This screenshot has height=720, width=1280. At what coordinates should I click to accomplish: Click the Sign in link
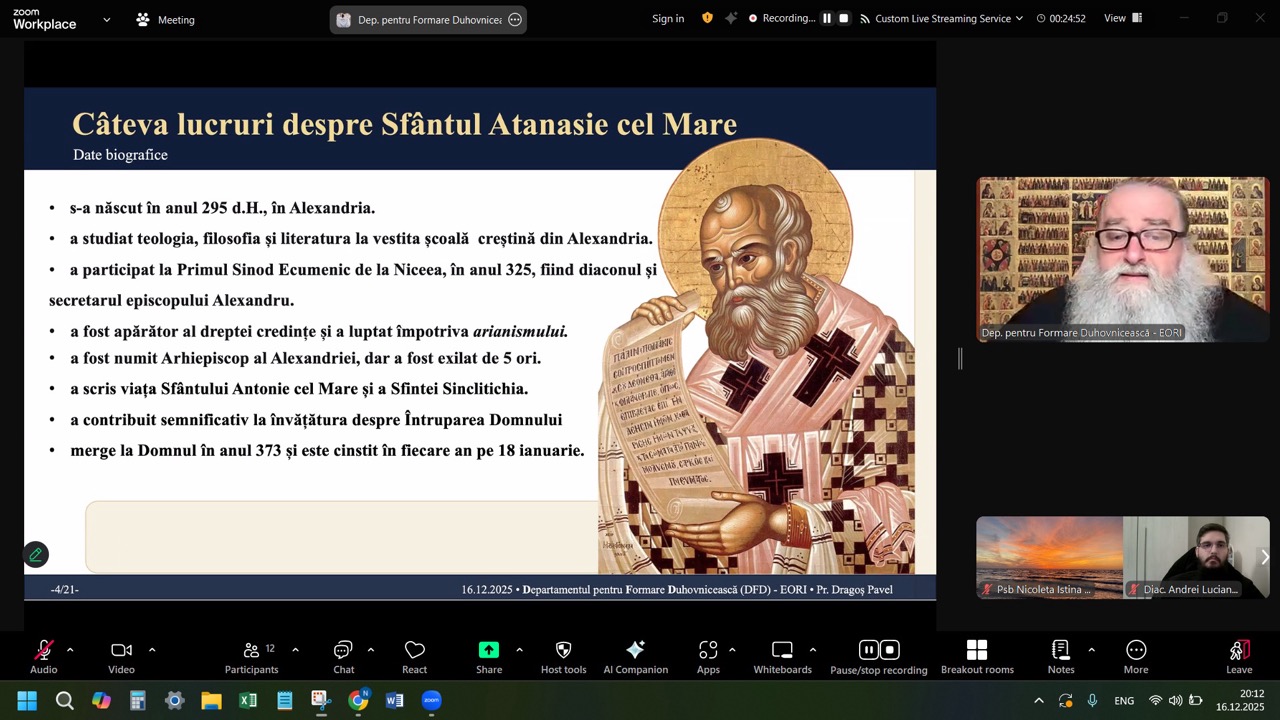[668, 18]
